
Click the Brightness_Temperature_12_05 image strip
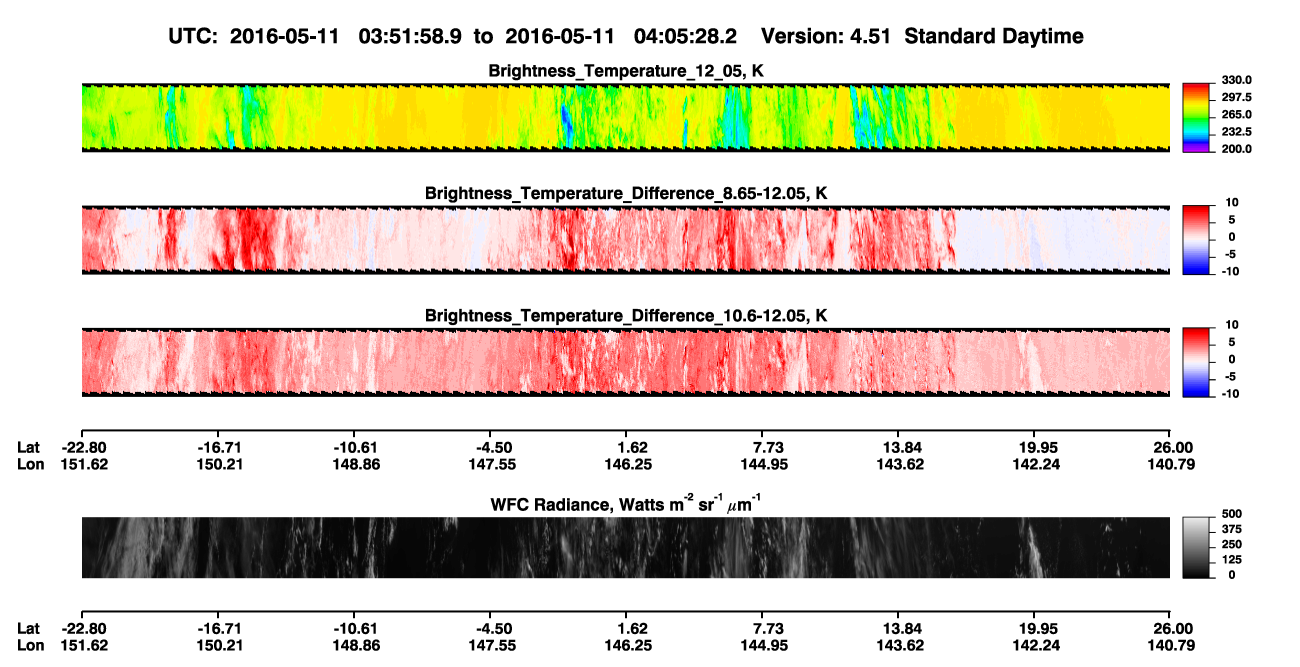pos(625,117)
